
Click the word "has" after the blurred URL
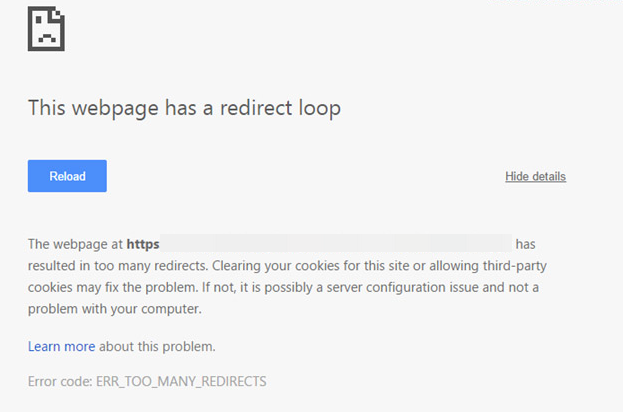point(526,243)
